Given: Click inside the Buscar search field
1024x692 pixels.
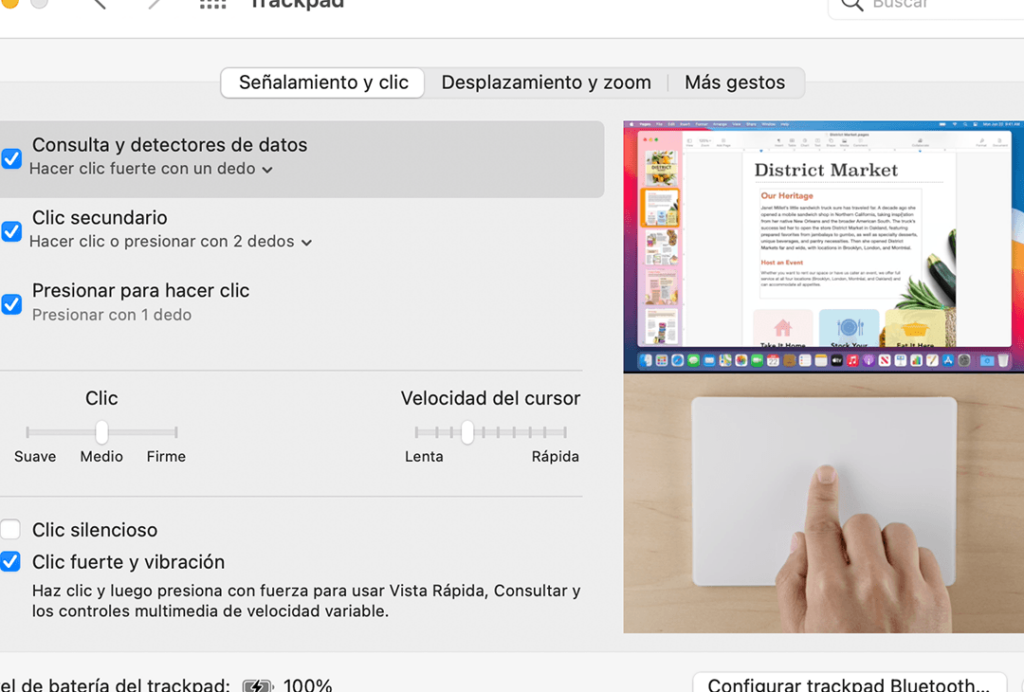Looking at the screenshot, I should 940,4.
